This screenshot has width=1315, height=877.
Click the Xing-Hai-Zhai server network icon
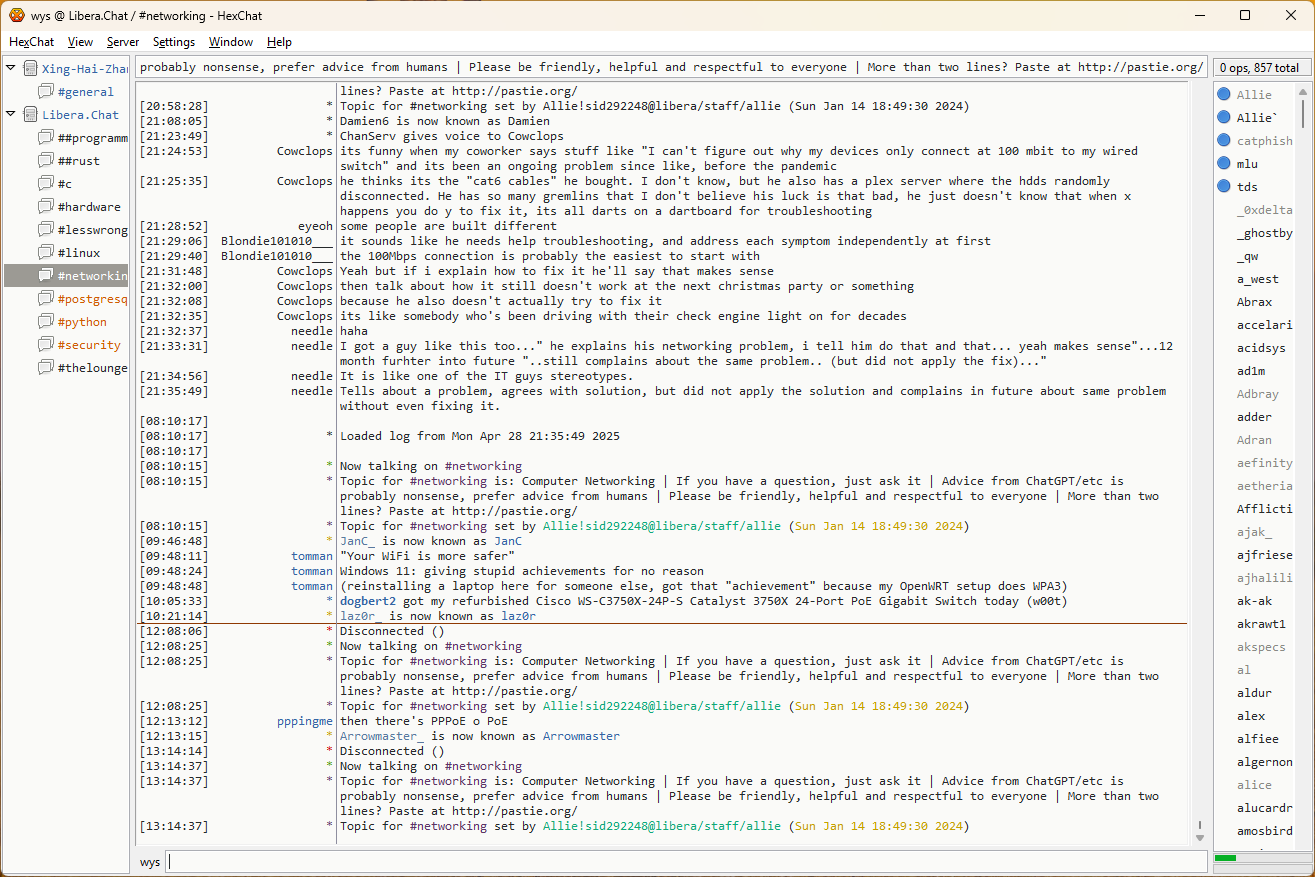coord(31,69)
